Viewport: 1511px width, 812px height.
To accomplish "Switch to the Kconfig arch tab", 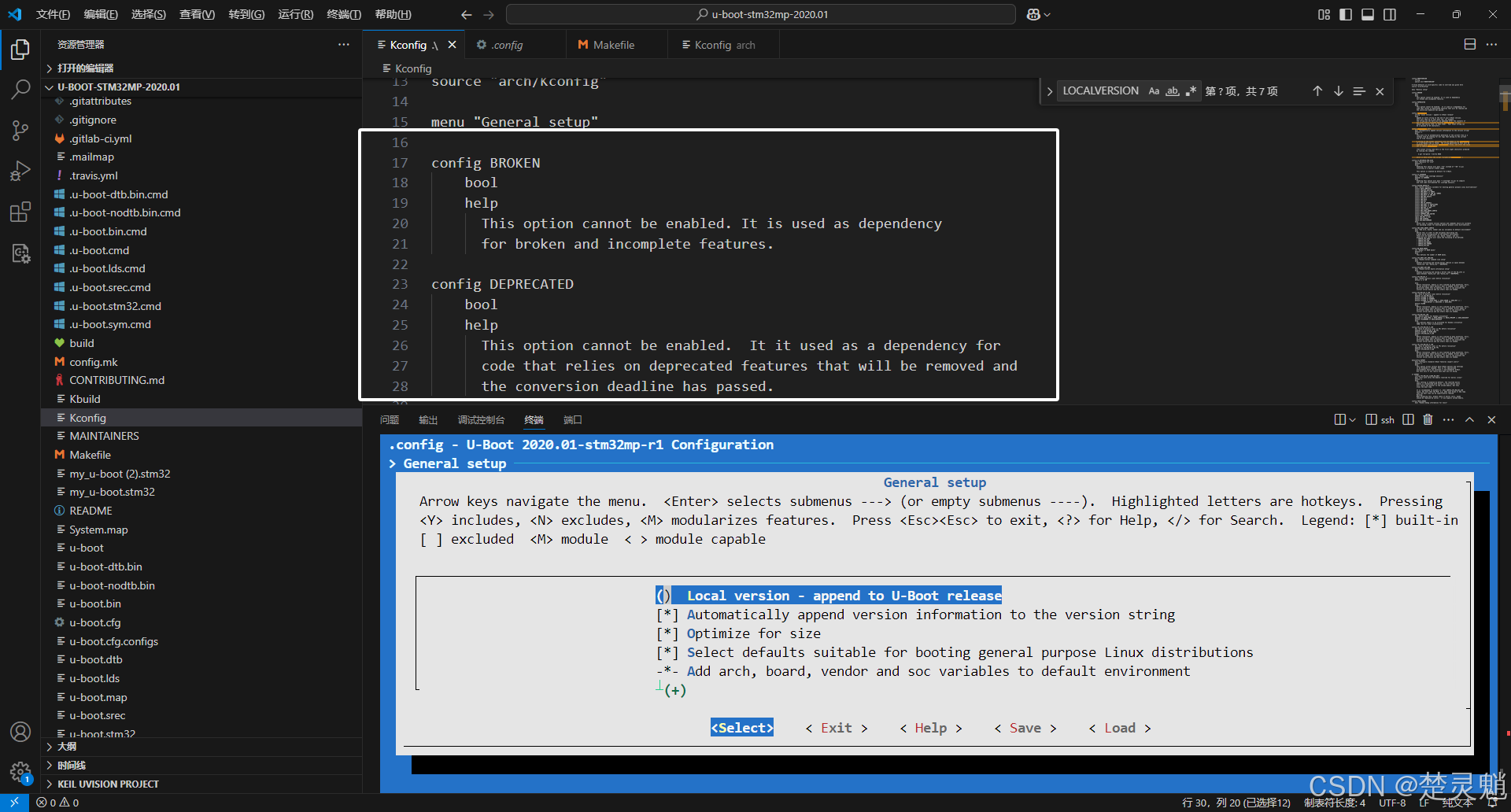I will pyautogui.click(x=723, y=45).
